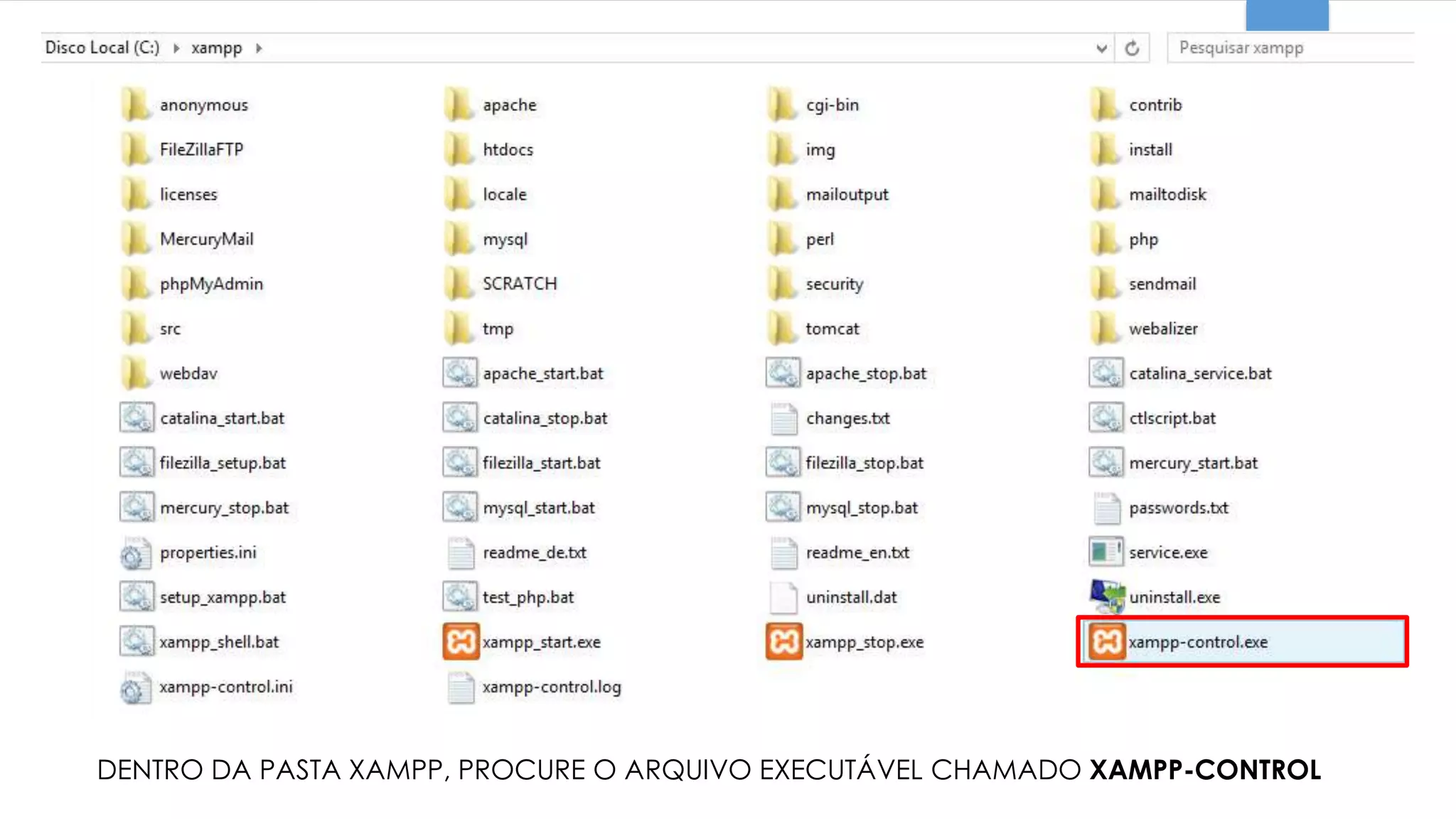Select the filezilla_setup.bat file name
This screenshot has height=819, width=1456.
coord(223,464)
